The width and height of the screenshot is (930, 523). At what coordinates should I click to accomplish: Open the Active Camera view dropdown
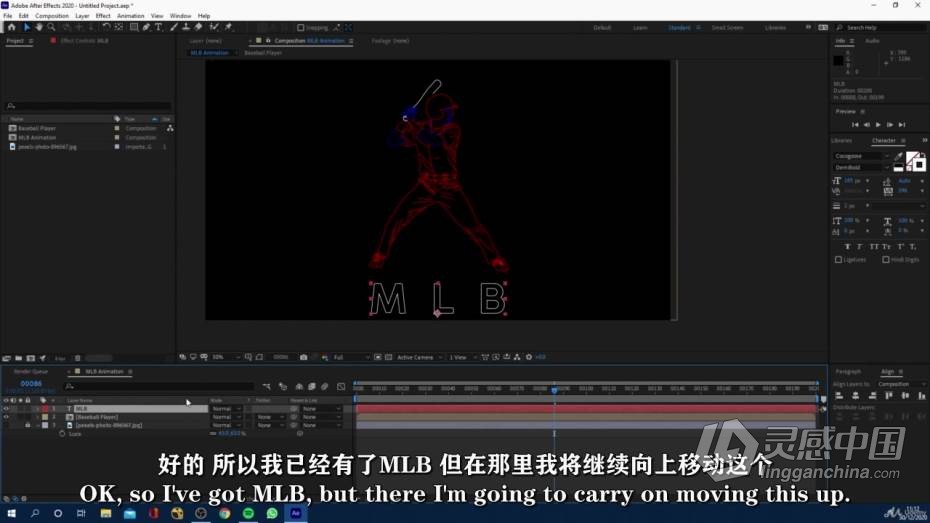(x=419, y=357)
